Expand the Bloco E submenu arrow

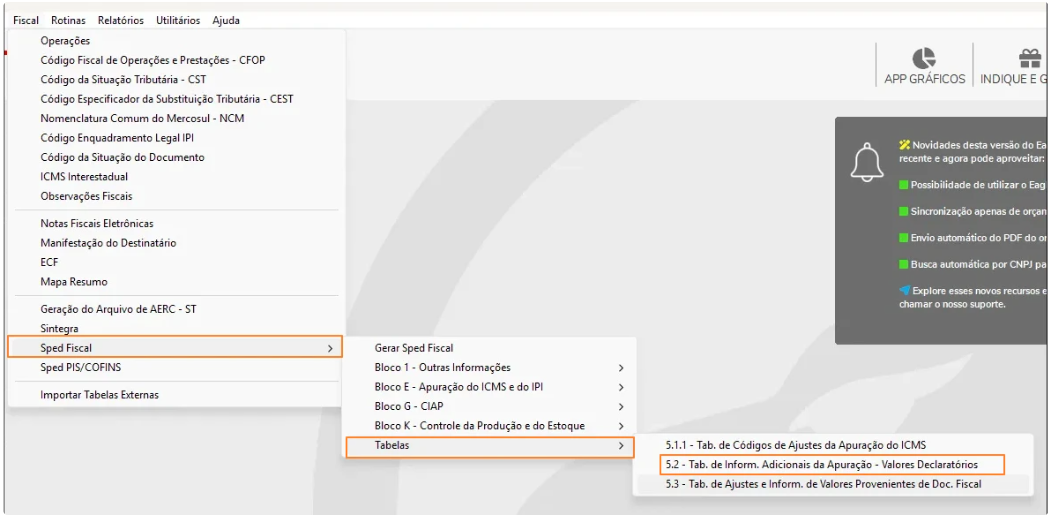621,388
